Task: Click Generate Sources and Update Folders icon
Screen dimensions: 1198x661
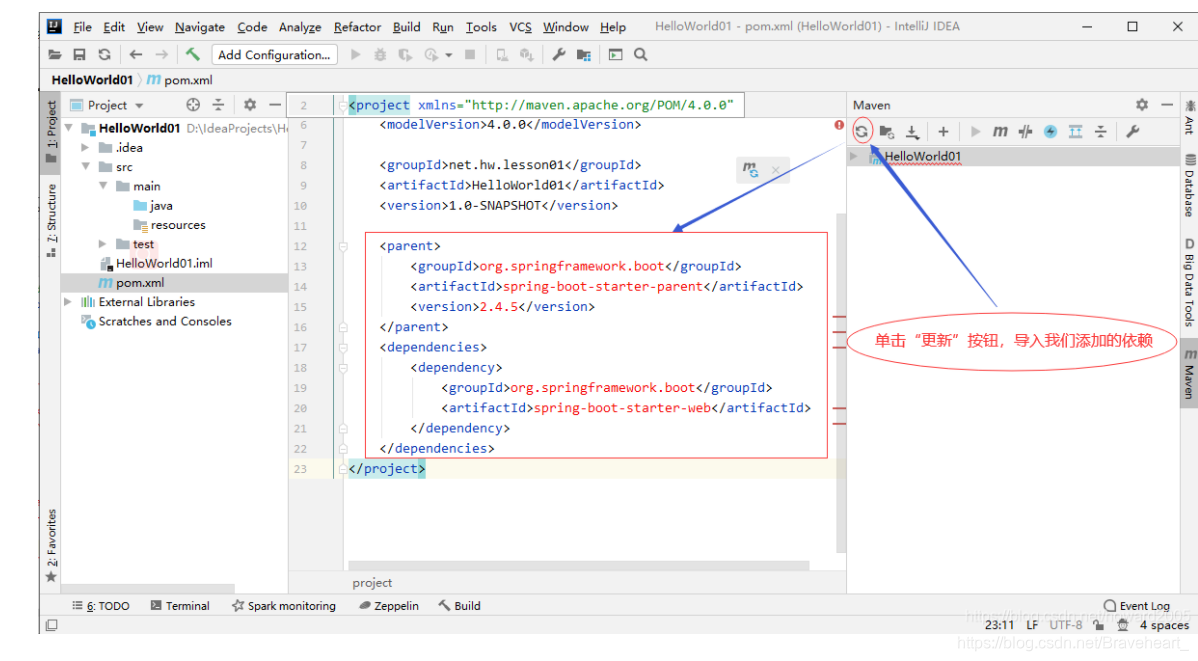Action: tap(887, 131)
